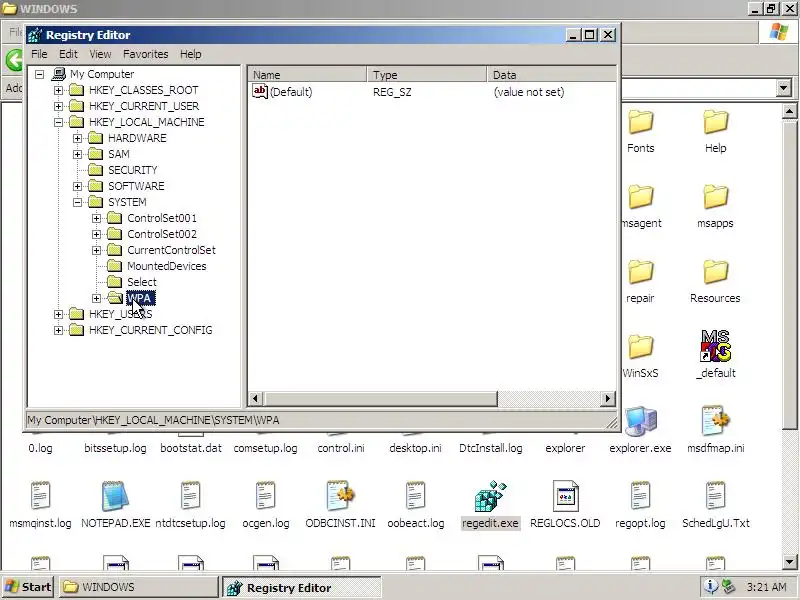Select ocgen.log file icon
The image size is (800, 600).
tap(265, 496)
